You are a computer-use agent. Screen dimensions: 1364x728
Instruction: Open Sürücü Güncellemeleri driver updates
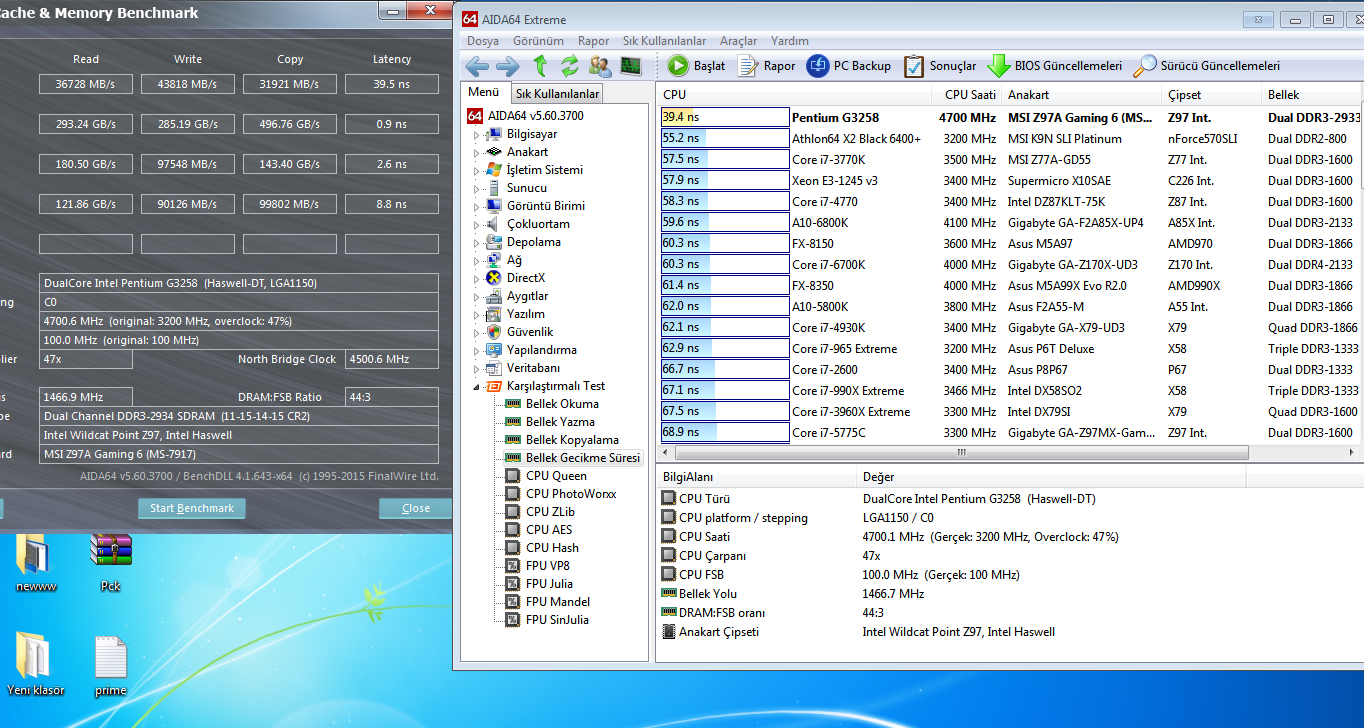click(1206, 66)
